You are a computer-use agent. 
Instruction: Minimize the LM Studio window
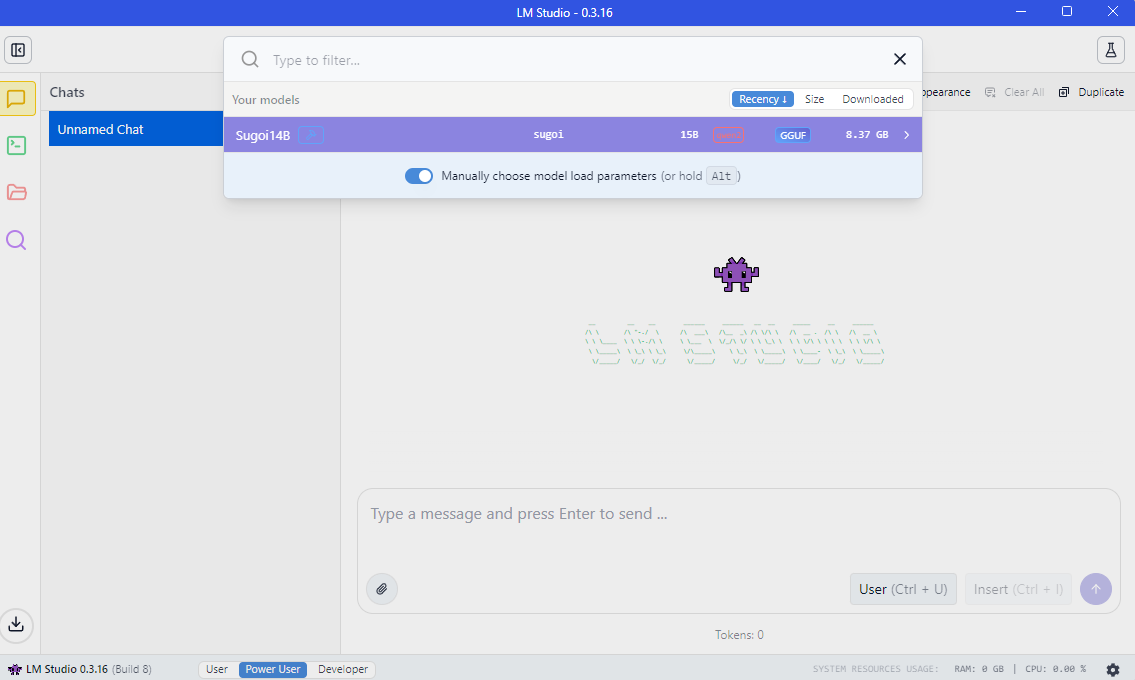point(1021,12)
